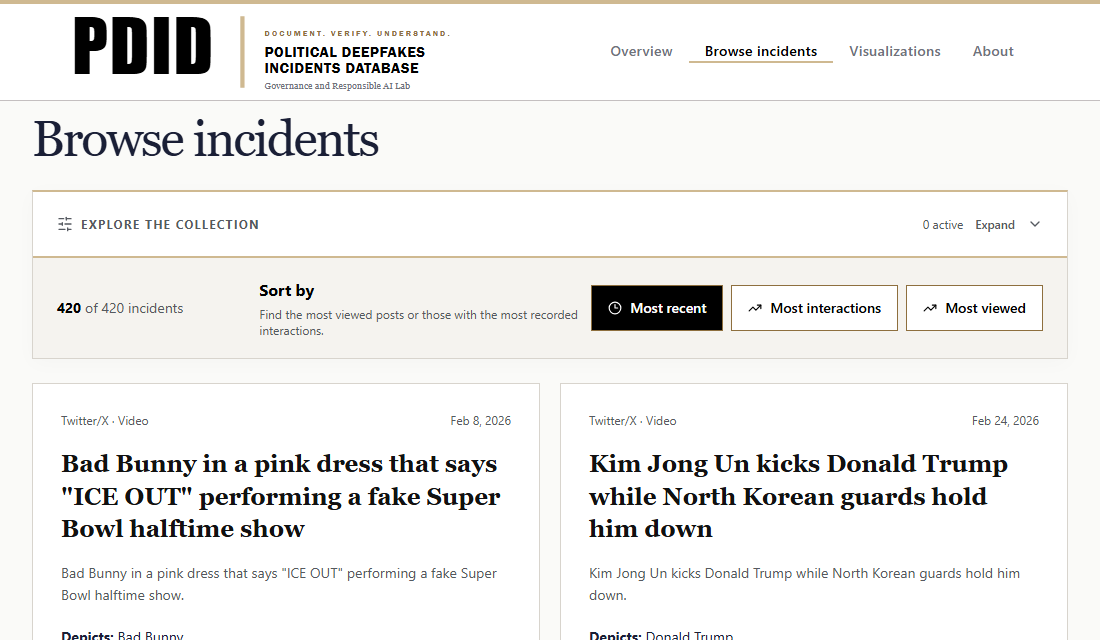Click the Sort by label

tap(286, 291)
